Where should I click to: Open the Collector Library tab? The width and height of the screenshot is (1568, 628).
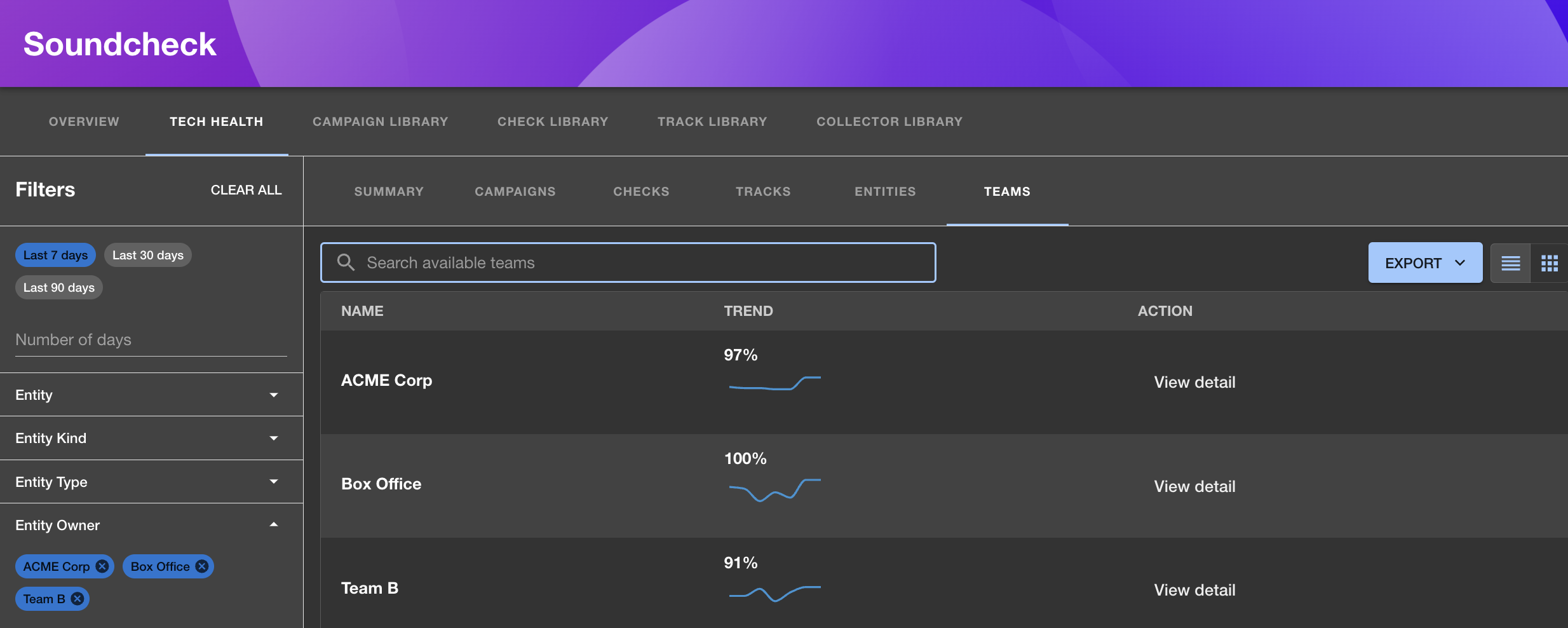tap(889, 121)
